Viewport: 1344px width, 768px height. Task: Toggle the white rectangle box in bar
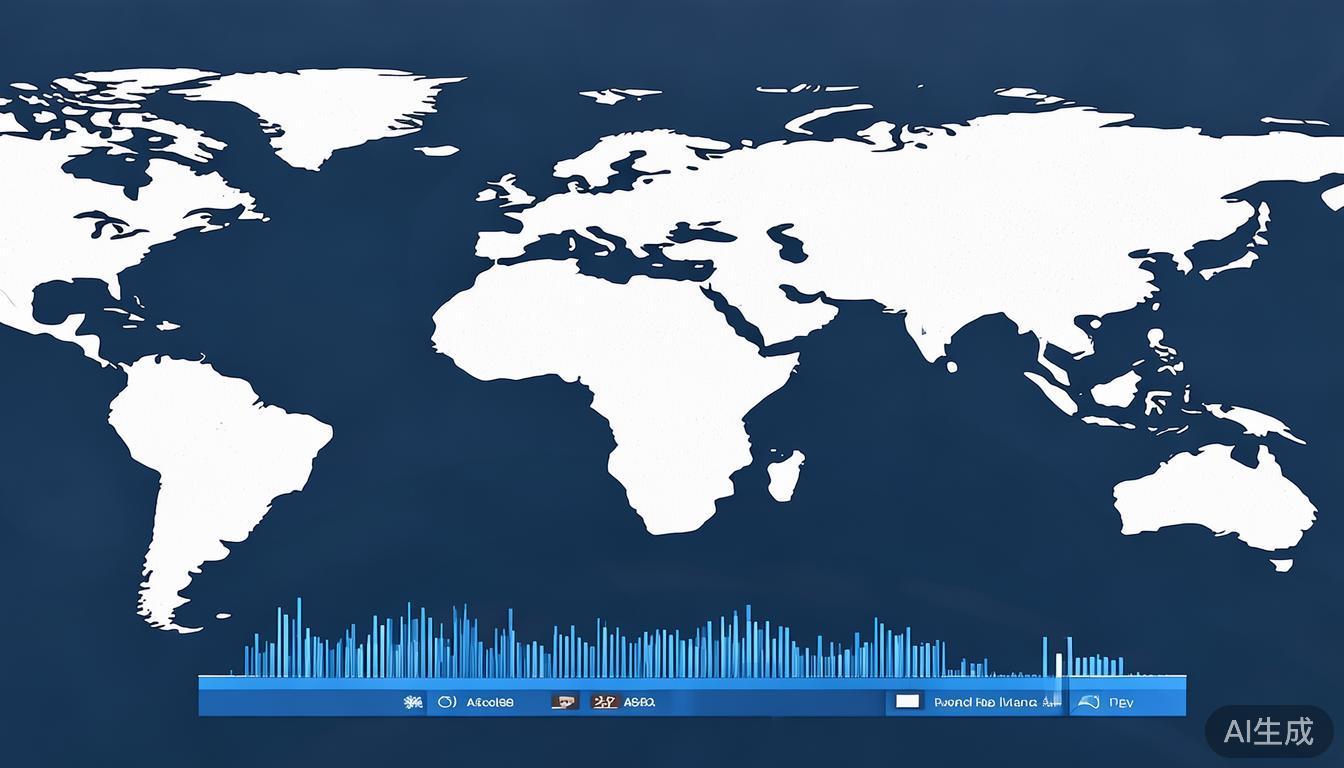pos(907,702)
